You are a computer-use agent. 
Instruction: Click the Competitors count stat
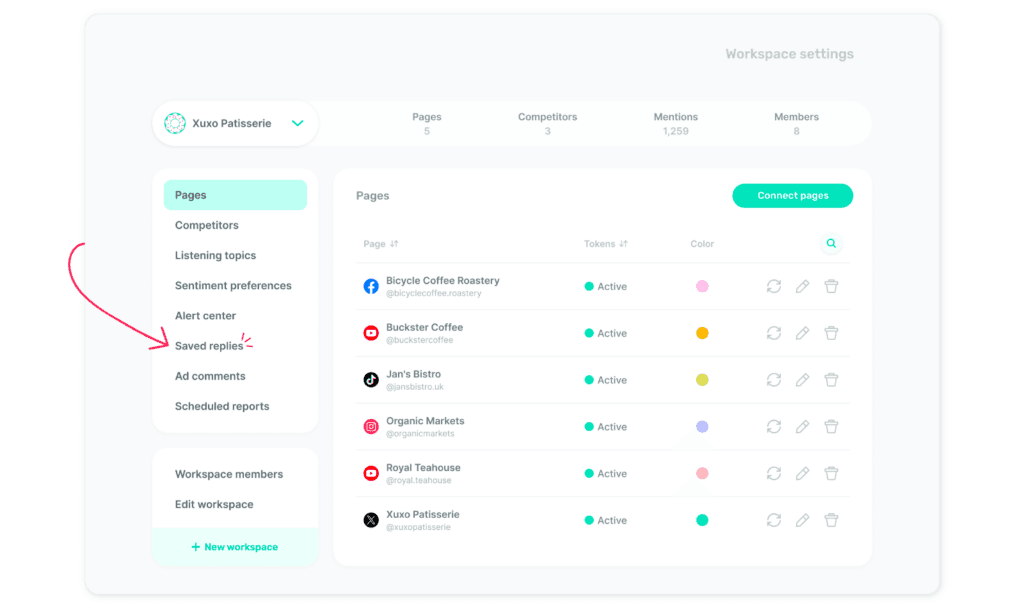[547, 123]
